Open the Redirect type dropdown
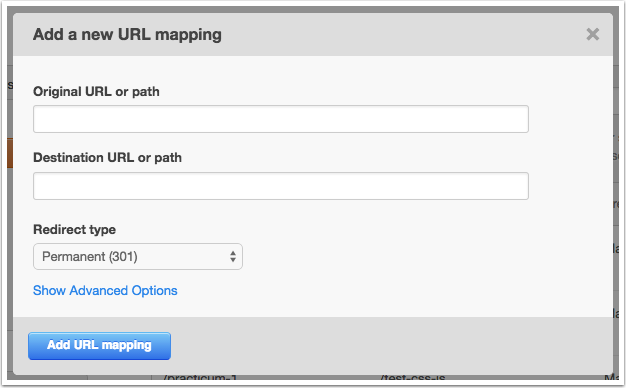This screenshot has width=626, height=388. (138, 256)
